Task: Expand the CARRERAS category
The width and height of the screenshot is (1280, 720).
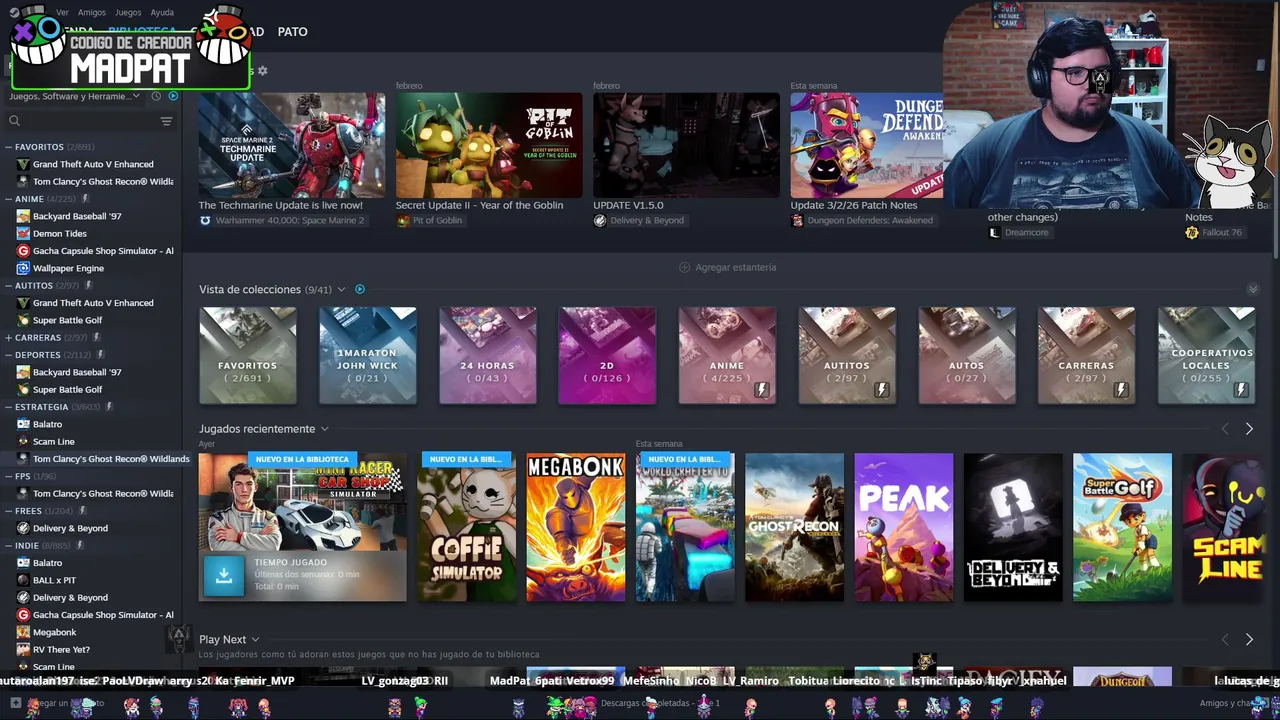Action: (x=8, y=337)
